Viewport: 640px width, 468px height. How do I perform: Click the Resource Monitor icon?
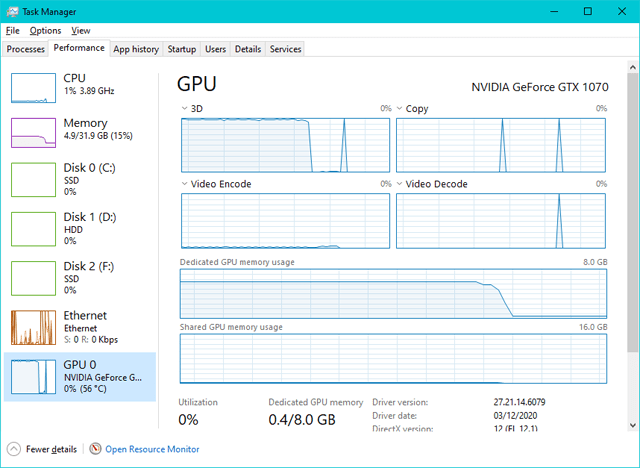[95, 449]
